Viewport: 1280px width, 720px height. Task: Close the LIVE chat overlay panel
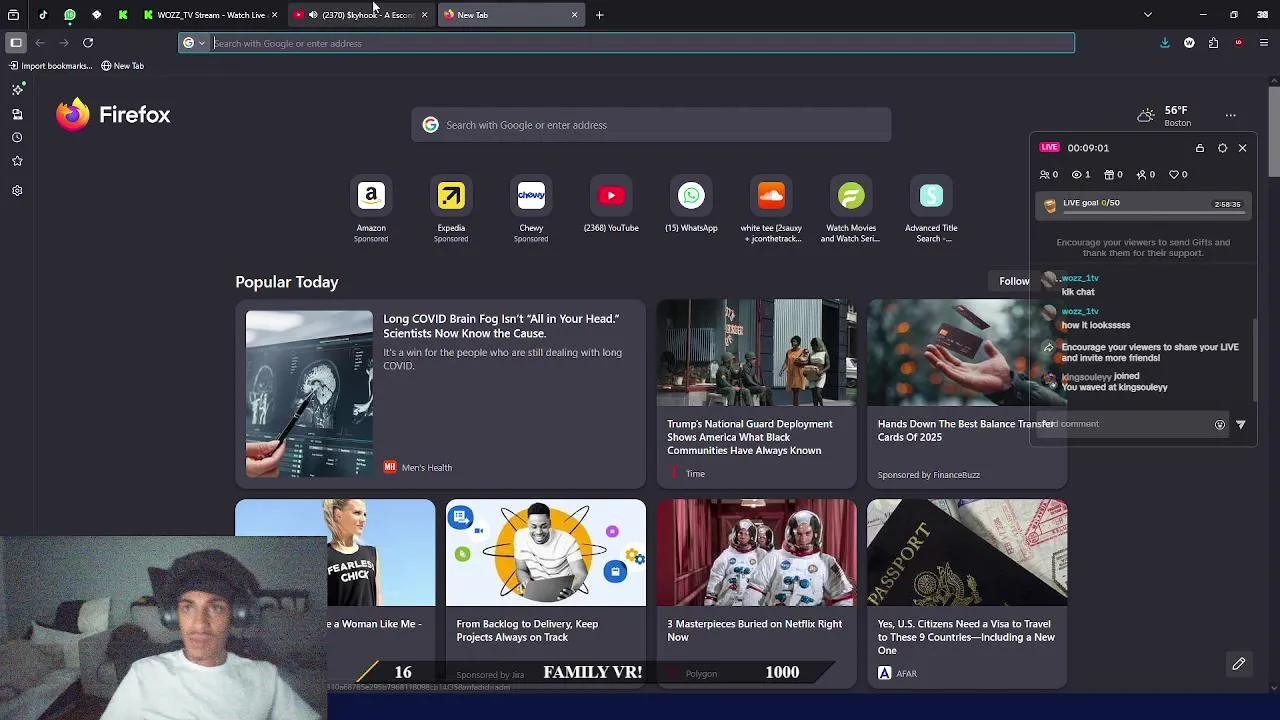[1242, 148]
